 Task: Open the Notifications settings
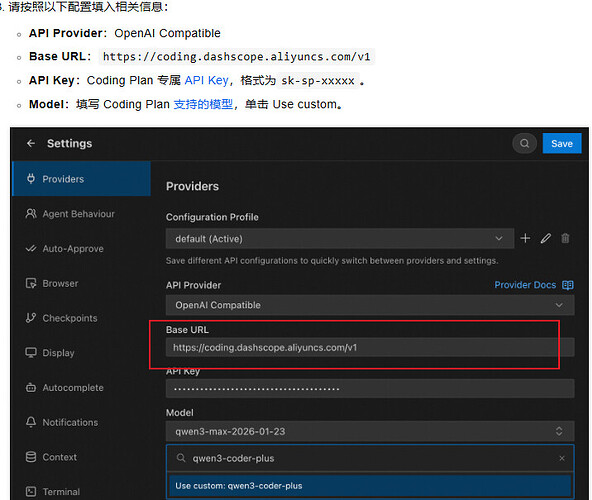[x=81, y=422]
